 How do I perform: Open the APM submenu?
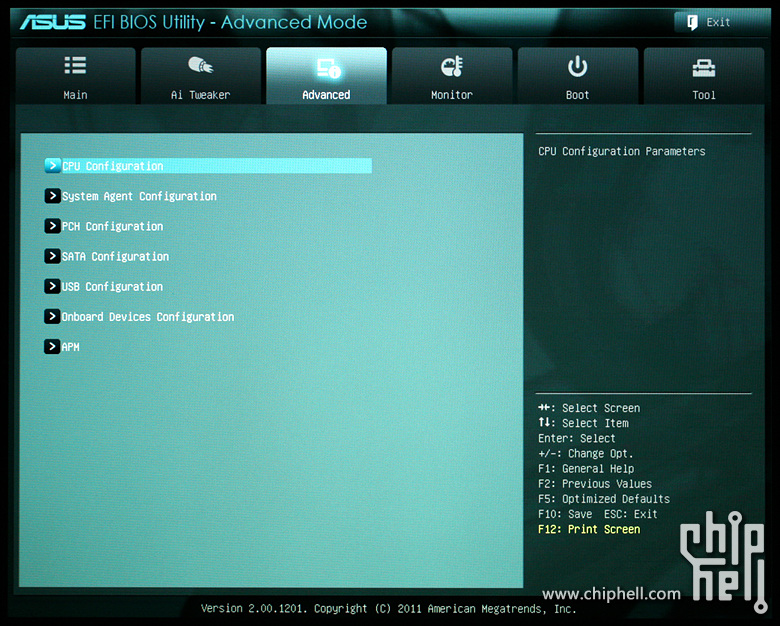click(x=71, y=347)
